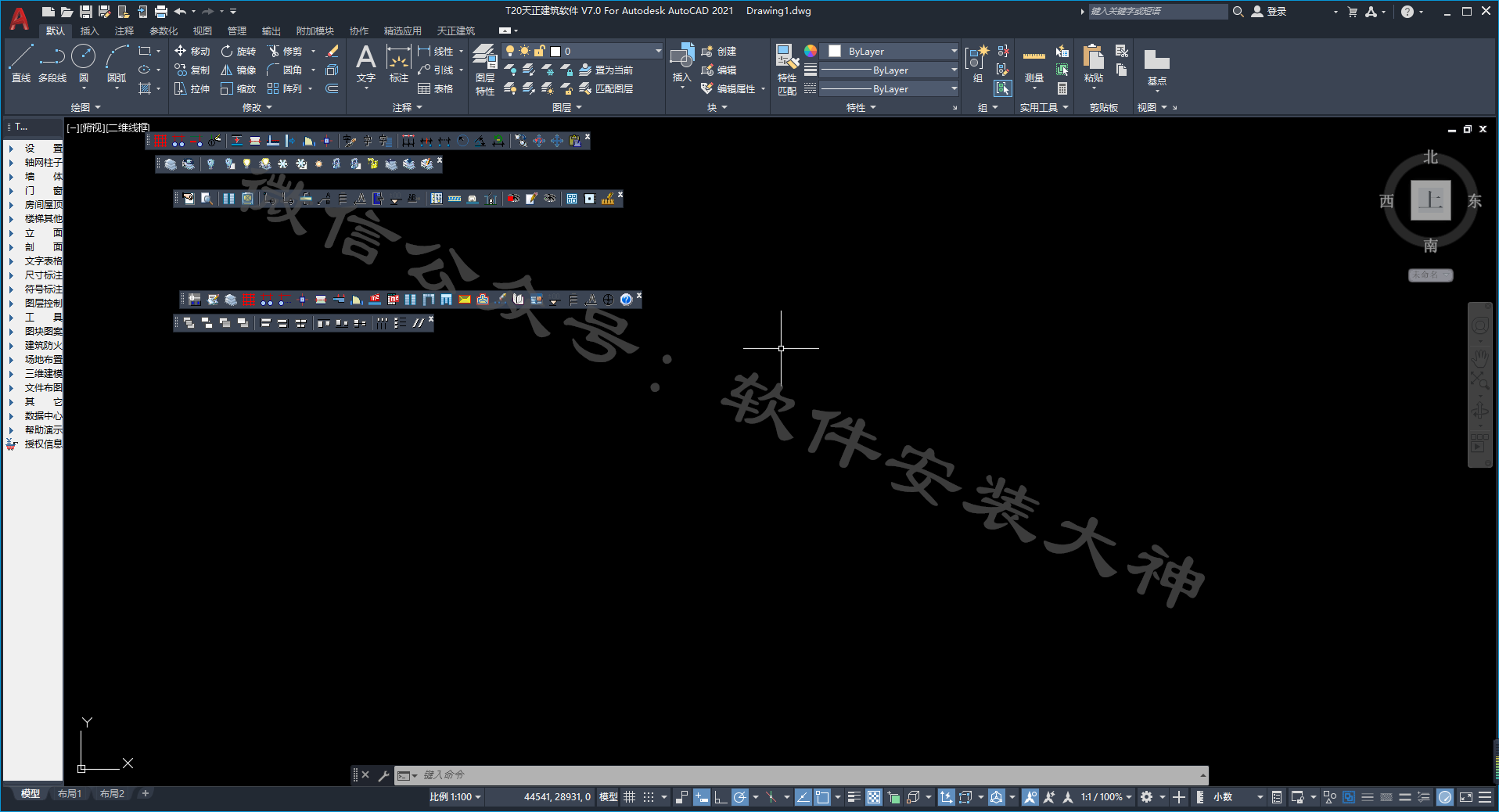Toggle ortho mode in status bar
1499x812 pixels.
721,797
